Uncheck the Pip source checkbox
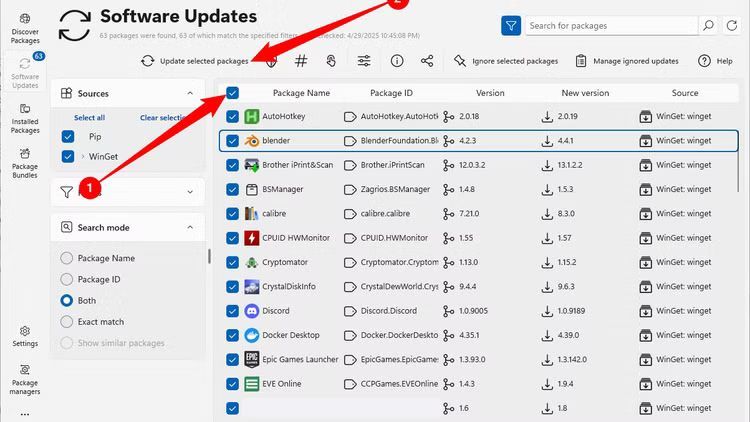Screen dimensions: 750x422 click(x=68, y=136)
